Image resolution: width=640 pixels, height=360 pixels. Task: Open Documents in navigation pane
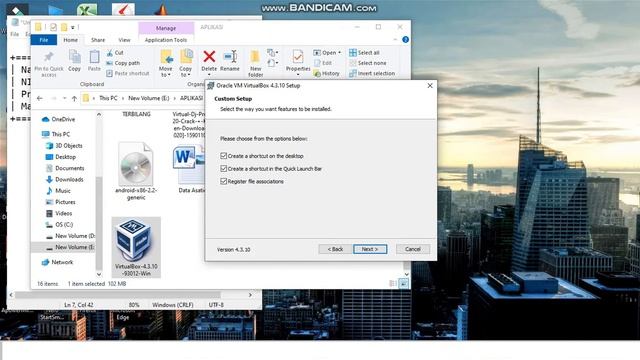[x=65, y=168]
